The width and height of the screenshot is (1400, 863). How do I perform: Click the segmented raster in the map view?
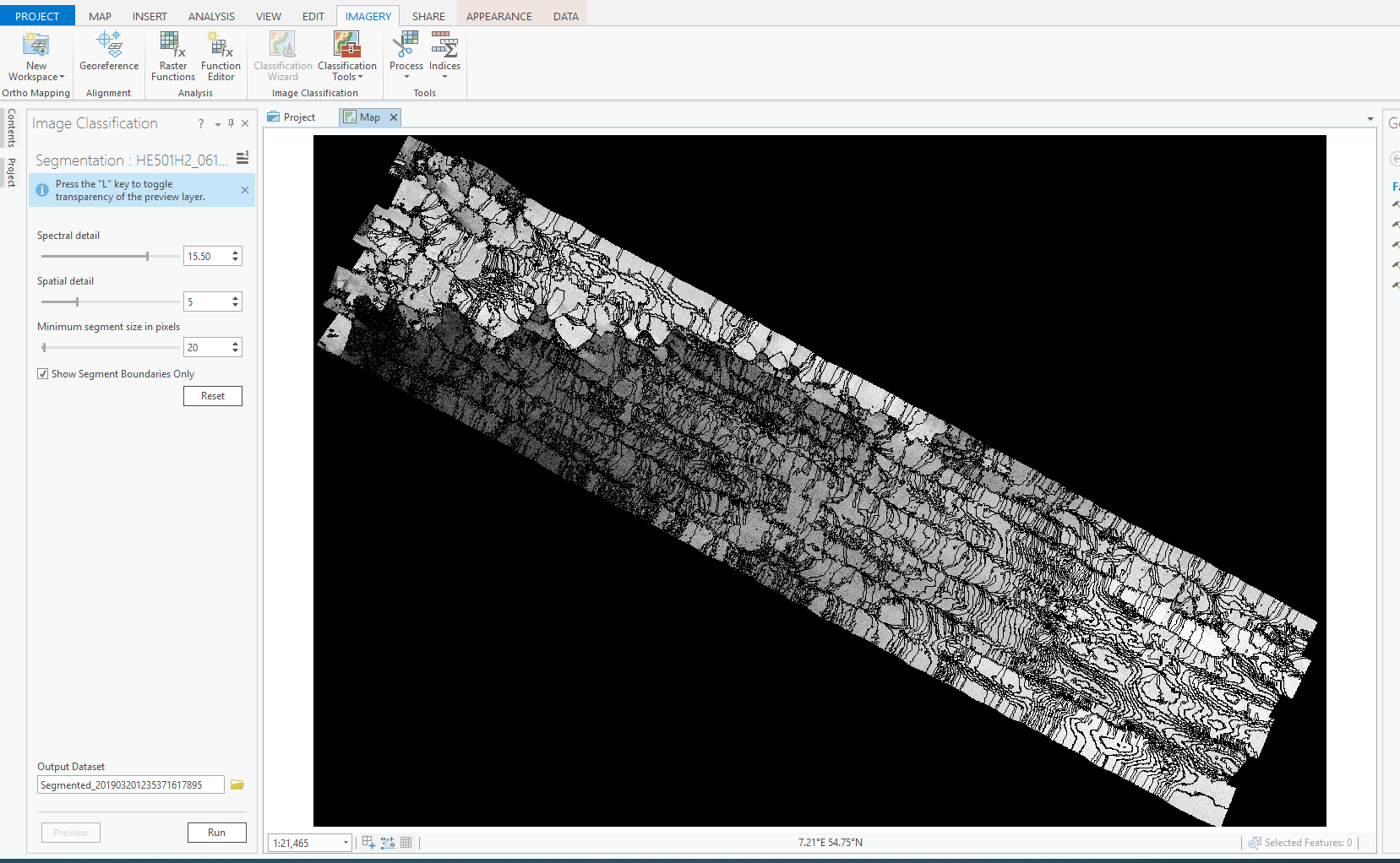click(x=820, y=480)
